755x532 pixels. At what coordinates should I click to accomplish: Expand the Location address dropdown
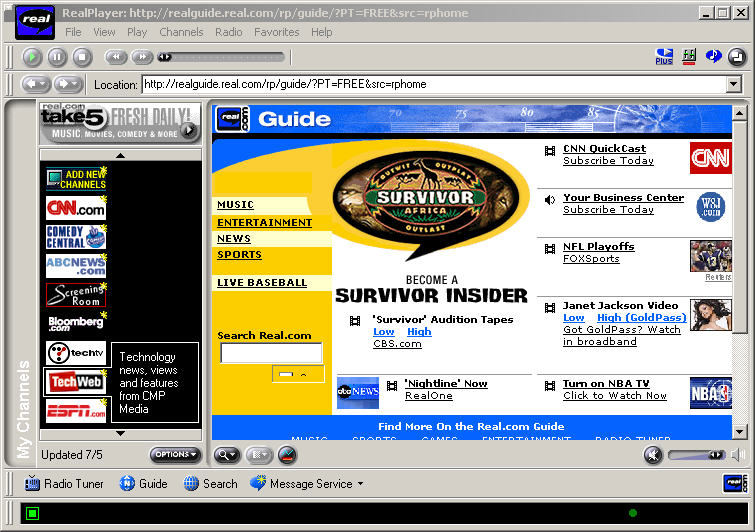point(734,84)
